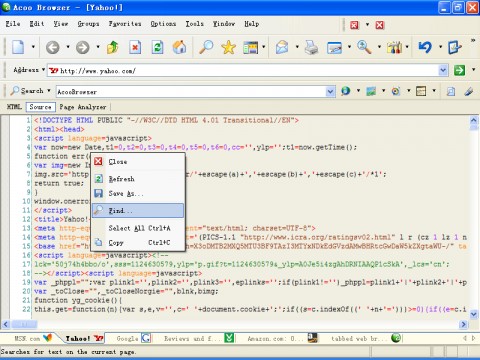Stop page loading with red X icon
This screenshot has width=480, height=360.
click(135, 47)
